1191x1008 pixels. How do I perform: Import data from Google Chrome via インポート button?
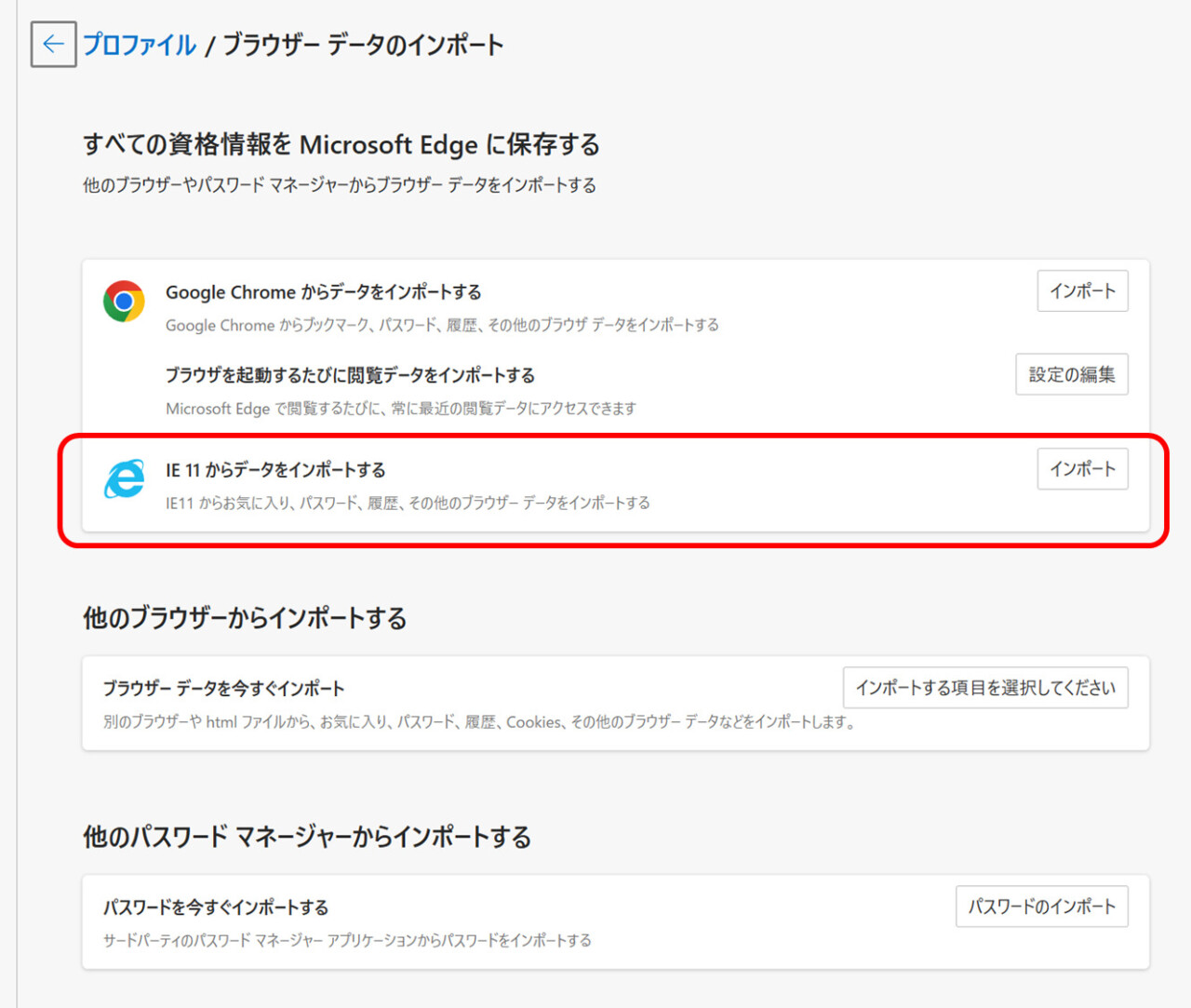point(1082,291)
